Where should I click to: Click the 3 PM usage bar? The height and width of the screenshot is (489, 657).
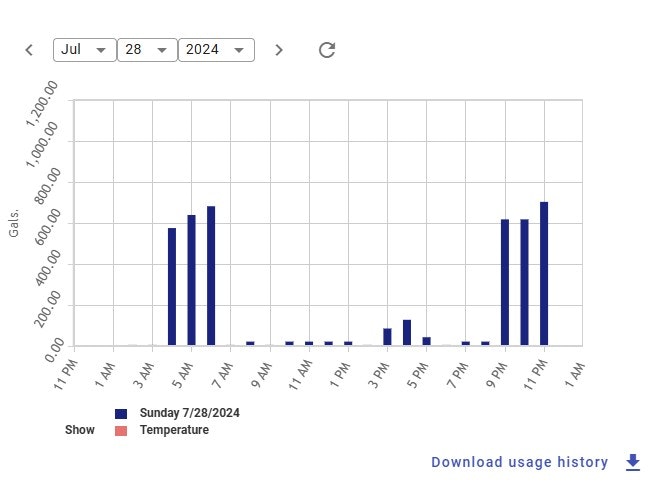(x=387, y=337)
